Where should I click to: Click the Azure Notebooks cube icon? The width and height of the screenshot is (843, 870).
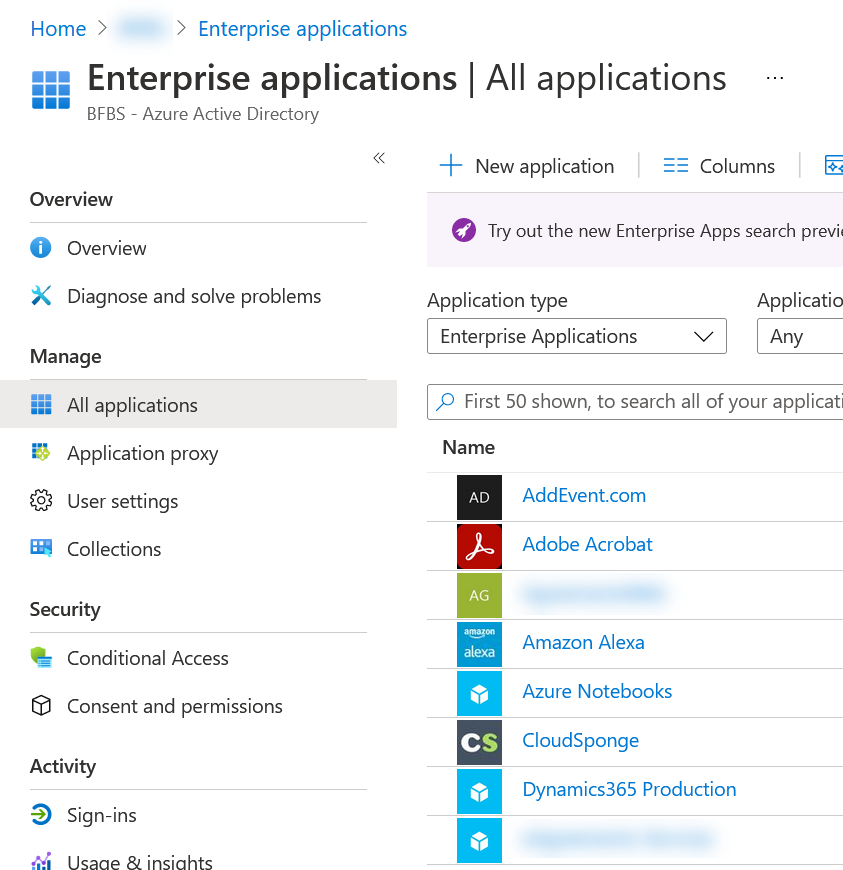[x=479, y=693]
